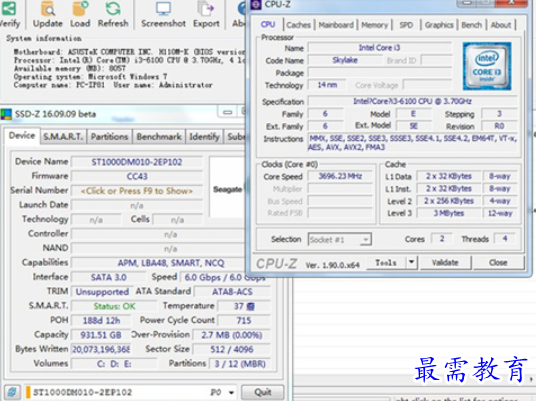Click the S.M.A.R.T. Status: OK value

[x=114, y=306]
